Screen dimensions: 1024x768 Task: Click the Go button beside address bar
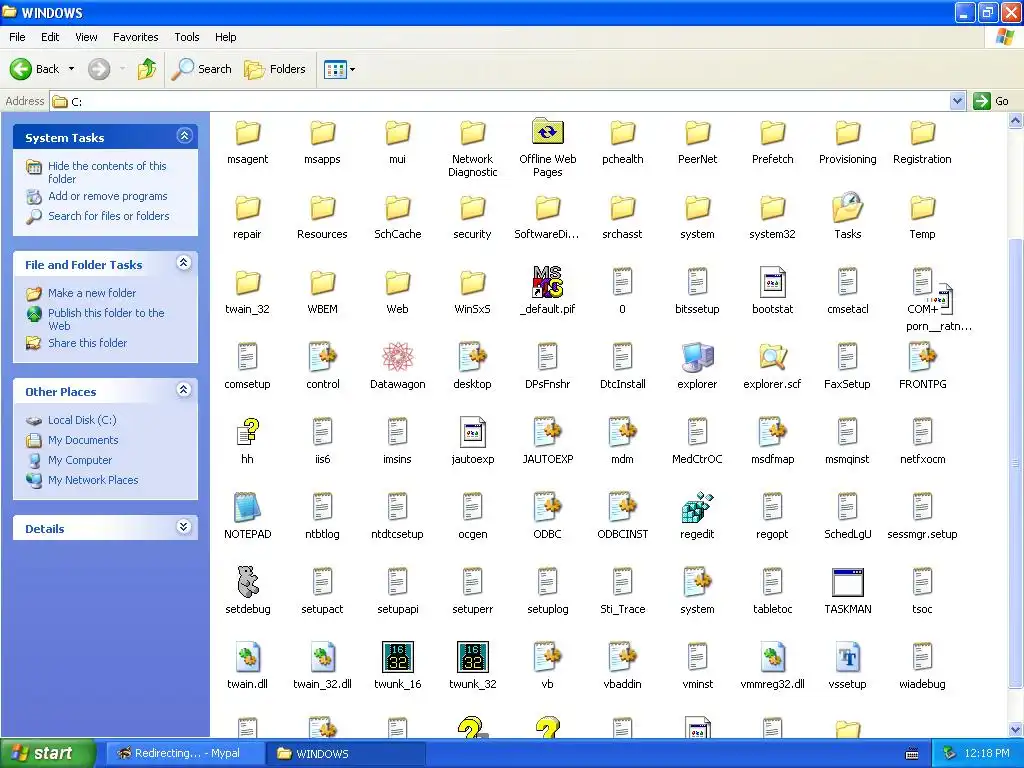click(x=991, y=101)
